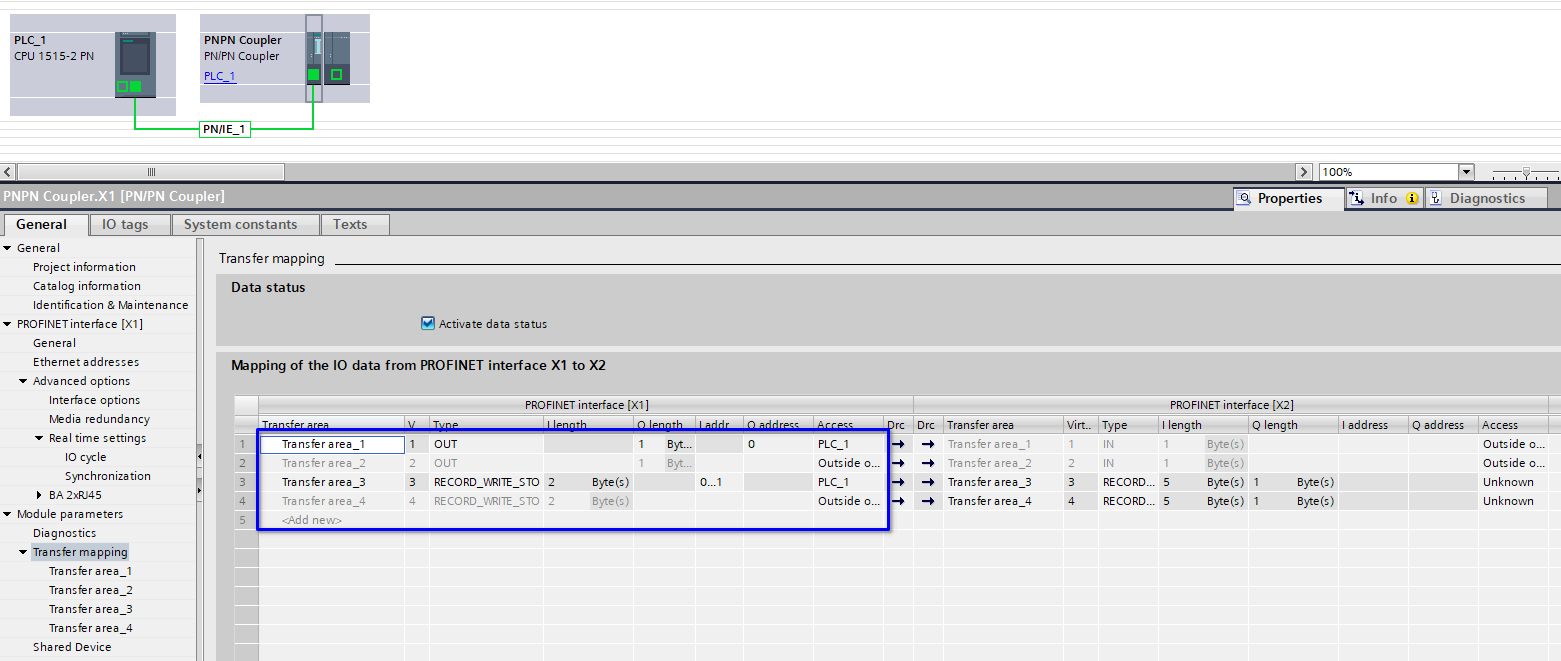Click the Drc arrow in Transfer area_1 row
This screenshot has height=661, width=1561.
897,444
